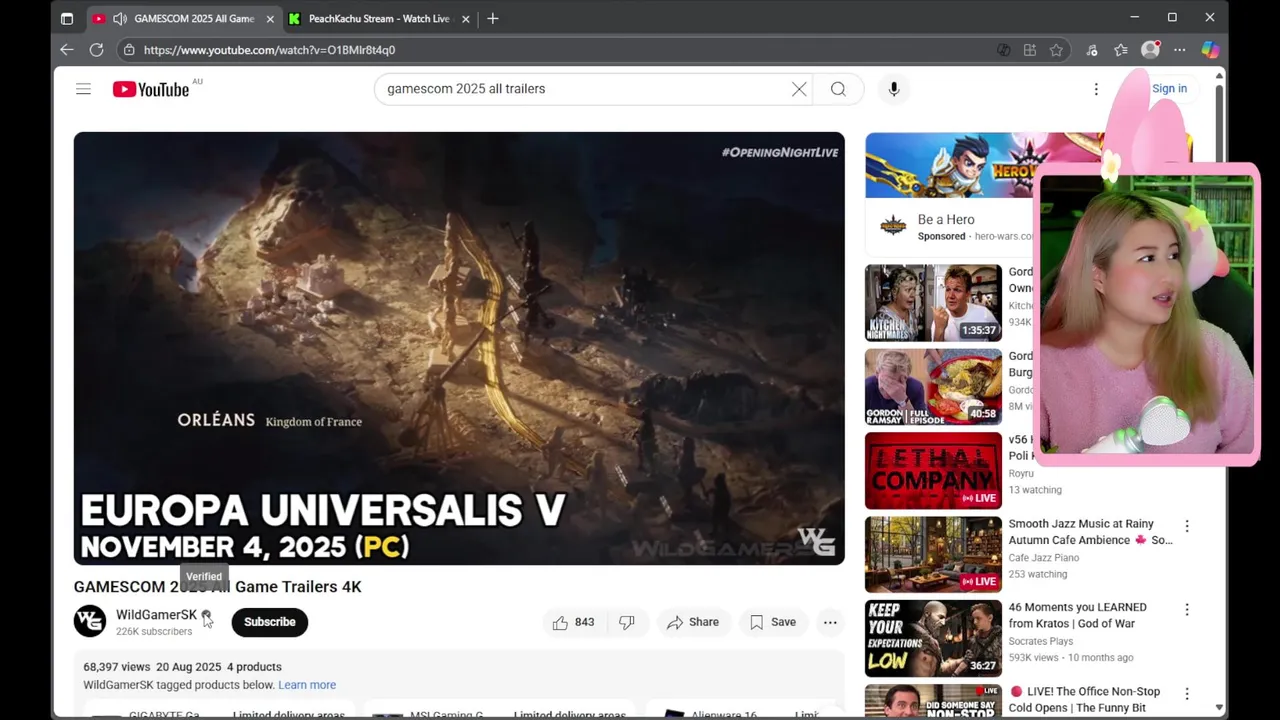The image size is (1280, 720).
Task: Close the GAMESCOM 2025 browser tab
Action: pyautogui.click(x=270, y=18)
